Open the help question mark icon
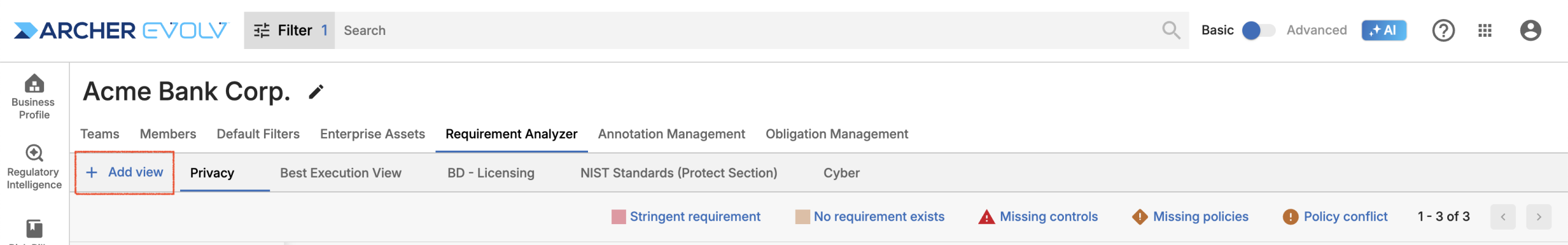Screen dimensions: 1568x245 1443,30
